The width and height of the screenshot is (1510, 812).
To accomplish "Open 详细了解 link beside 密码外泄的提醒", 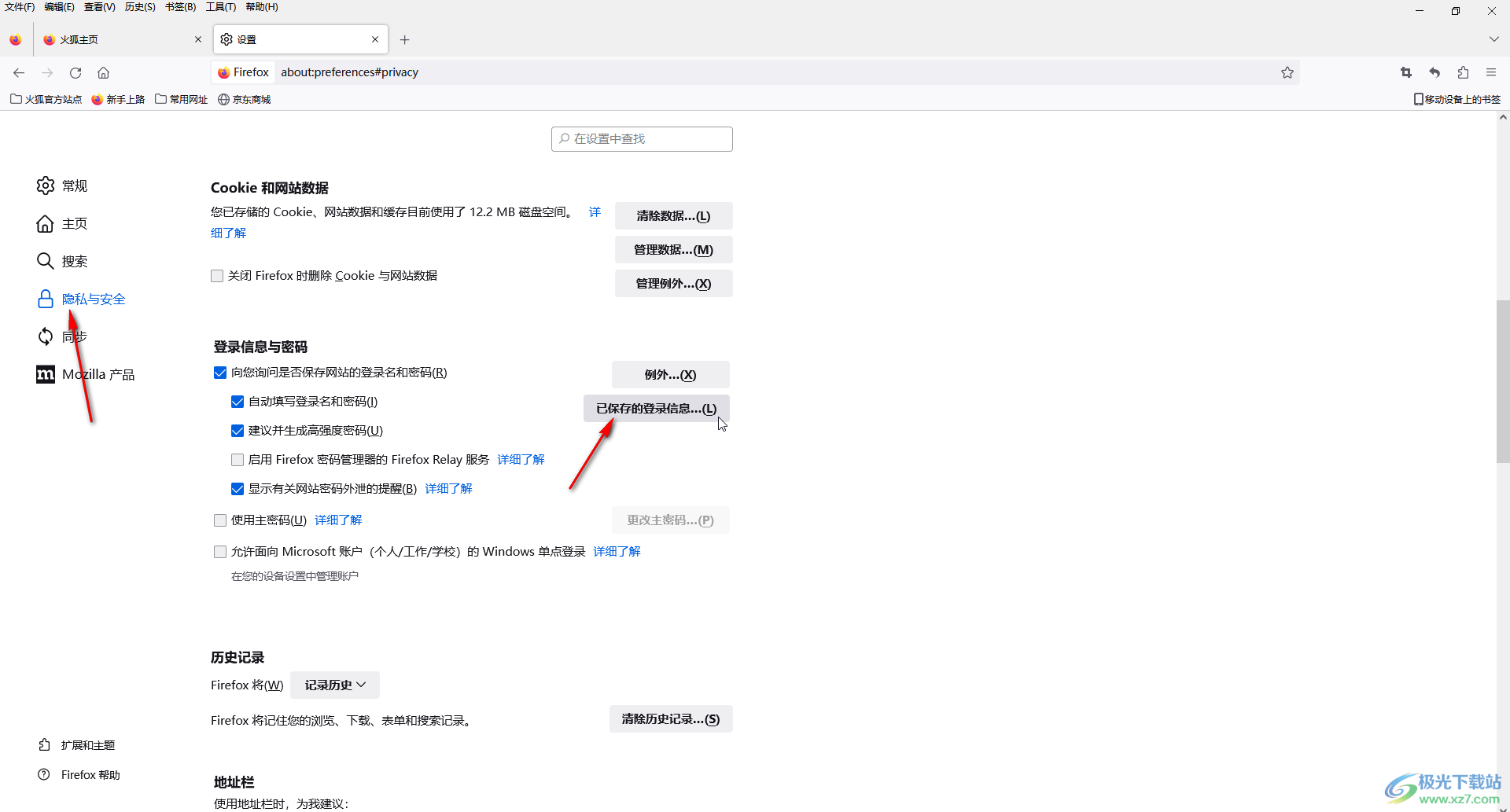I will [448, 489].
